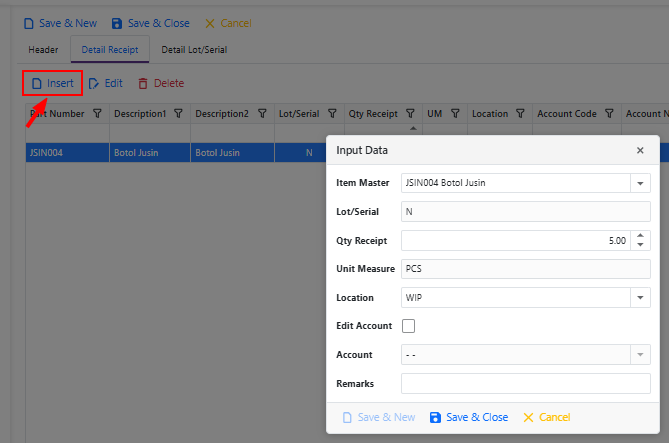This screenshot has width=669, height=443.
Task: Click the Unit Measure field
Action: 526,269
